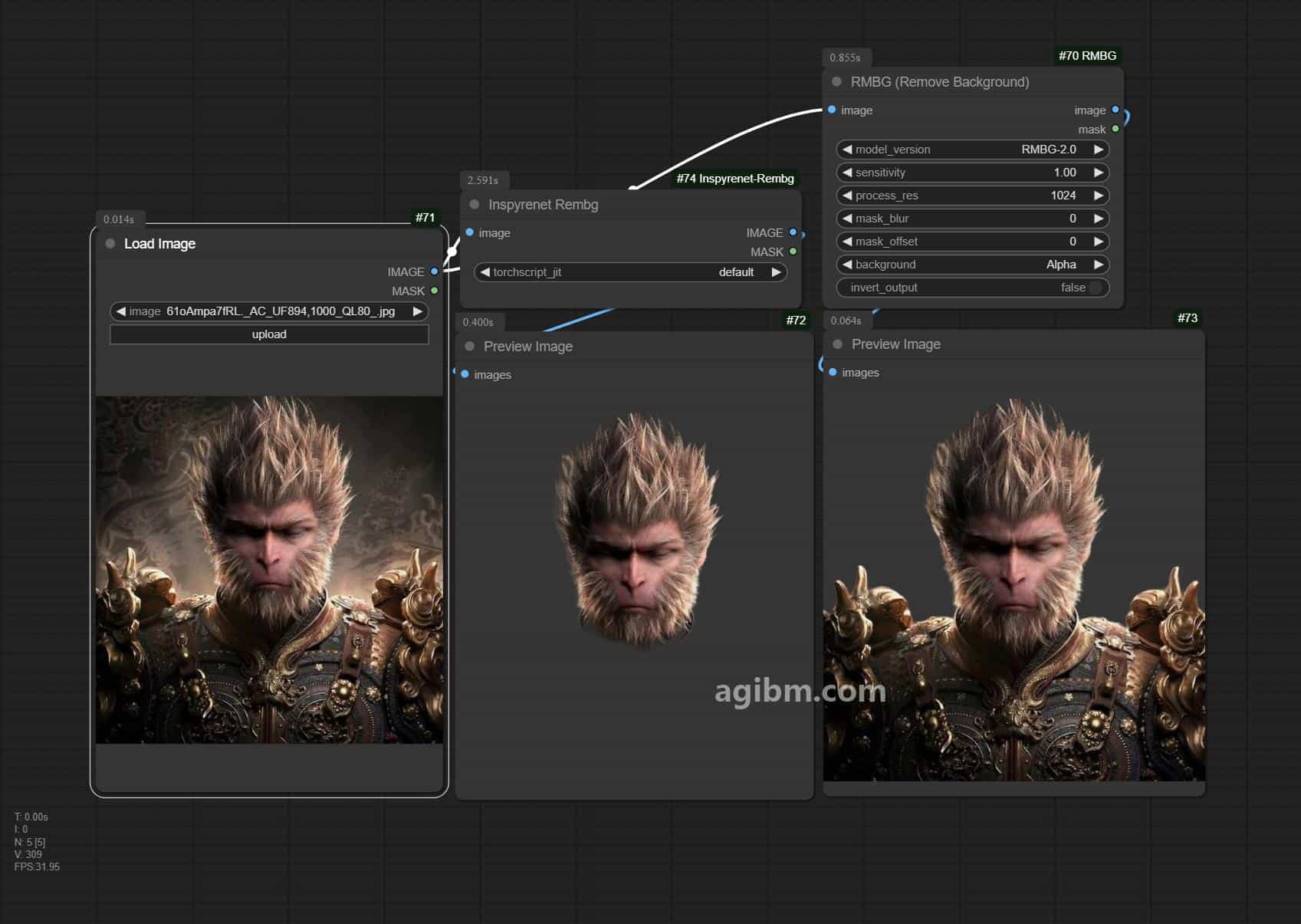Viewport: 1301px width, 924px height.
Task: Click the mask_offset value field
Action: [x=973, y=242]
